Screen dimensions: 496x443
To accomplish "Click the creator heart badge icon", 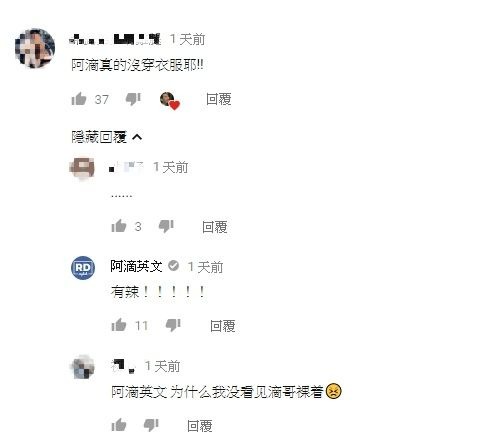I will click(x=170, y=101).
